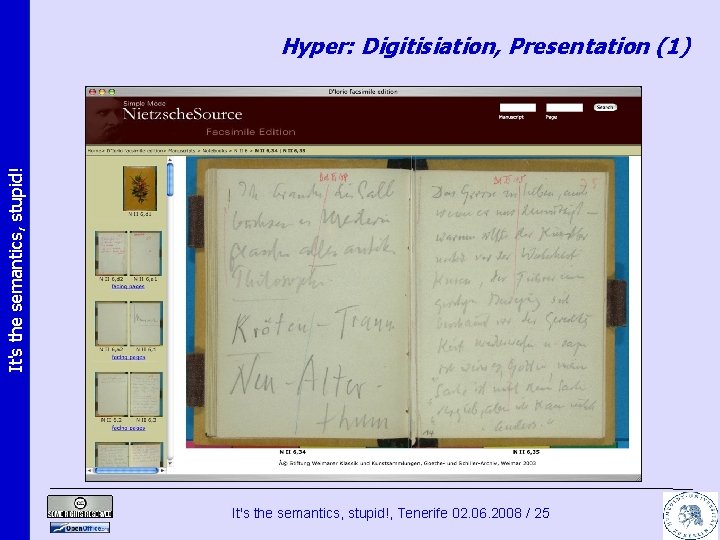
Task: Click the OpenOffice.org badge
Action: tap(80, 528)
